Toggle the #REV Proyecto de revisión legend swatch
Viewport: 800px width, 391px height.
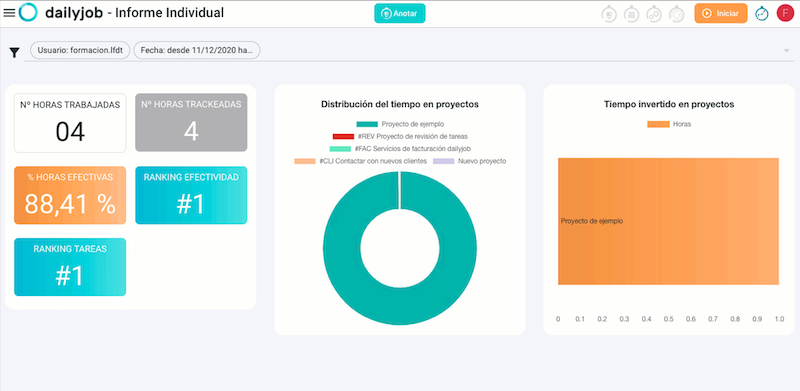pos(343,136)
